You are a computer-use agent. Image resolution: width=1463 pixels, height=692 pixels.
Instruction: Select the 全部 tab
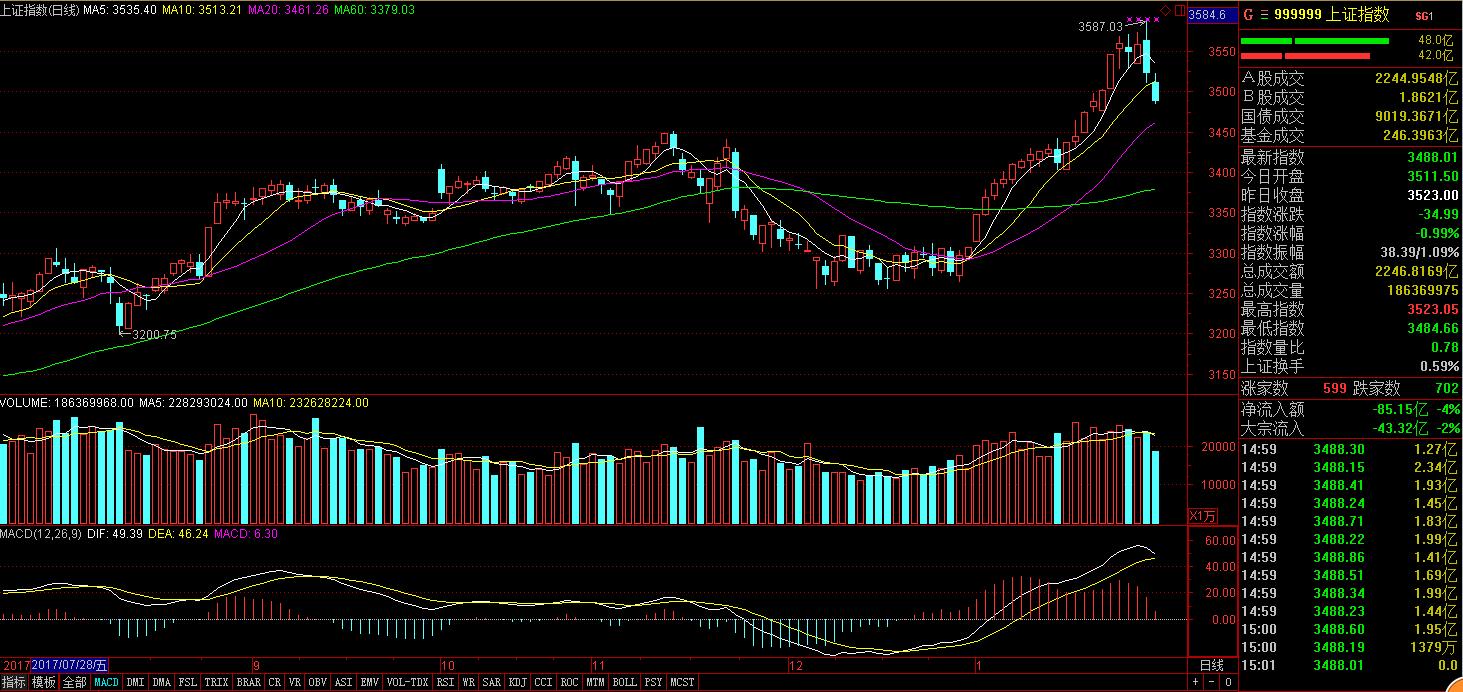tap(74, 682)
